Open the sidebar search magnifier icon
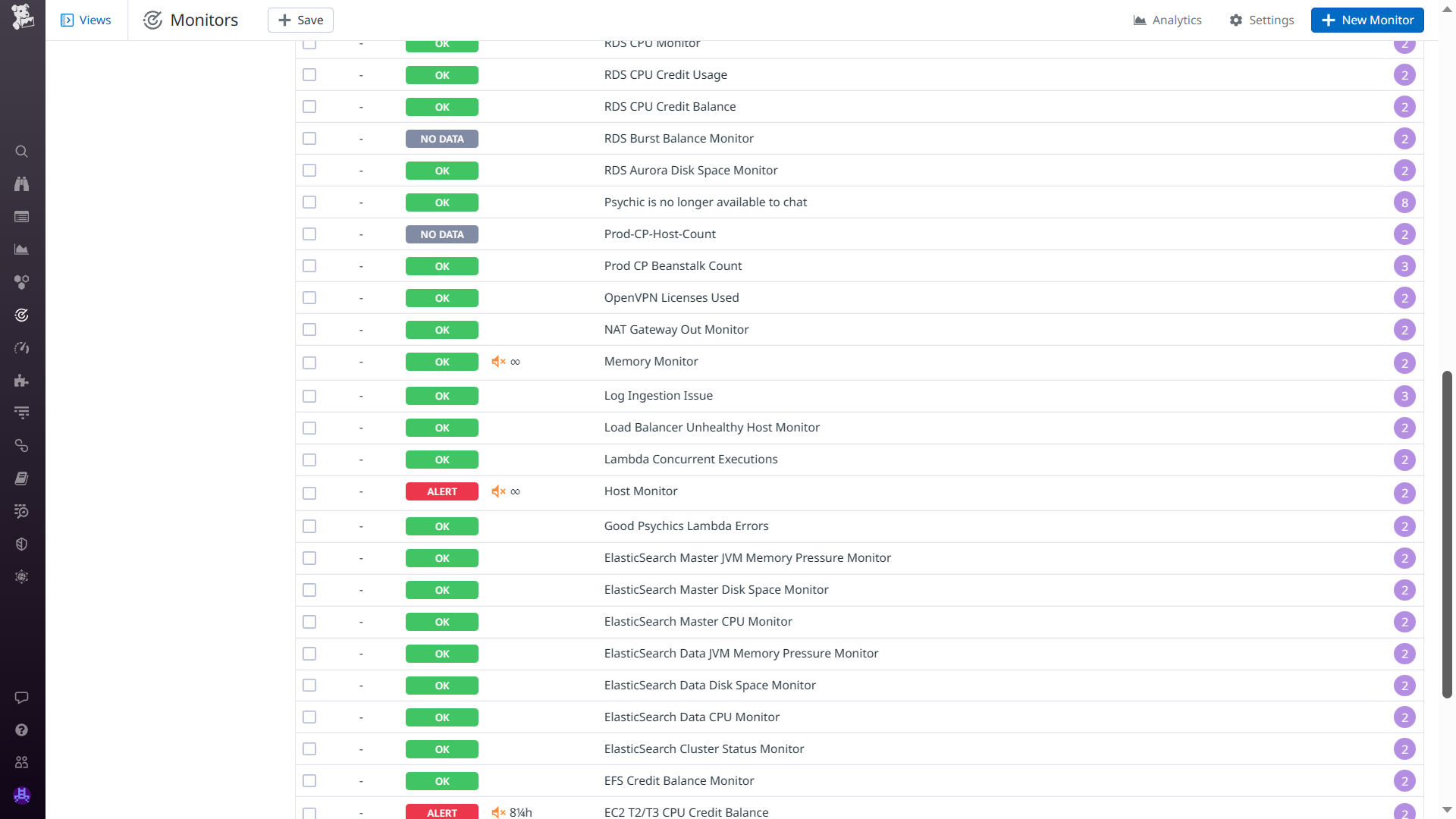The height and width of the screenshot is (819, 1456). (21, 152)
